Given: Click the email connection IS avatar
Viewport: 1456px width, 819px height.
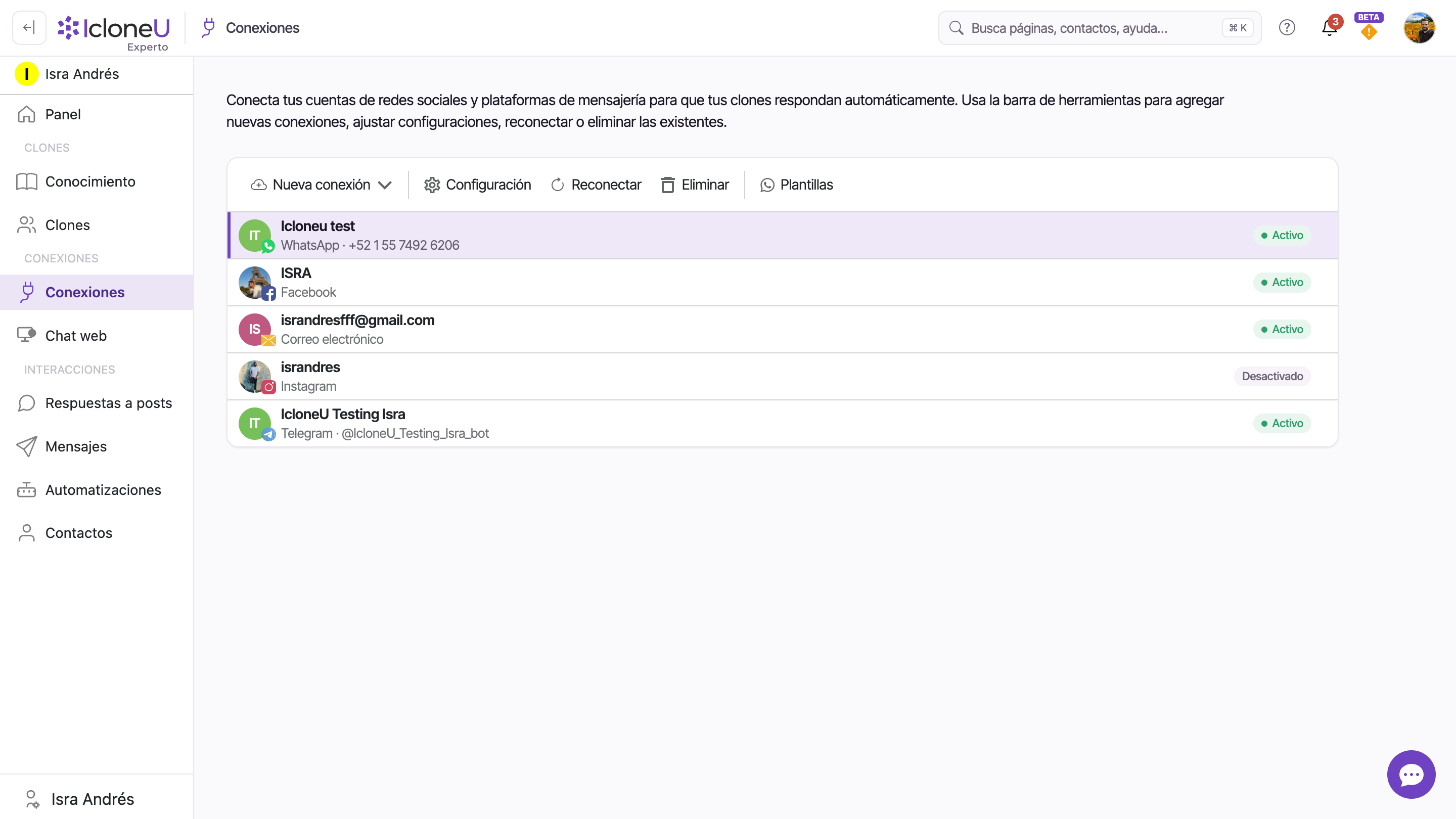Looking at the screenshot, I should (255, 330).
